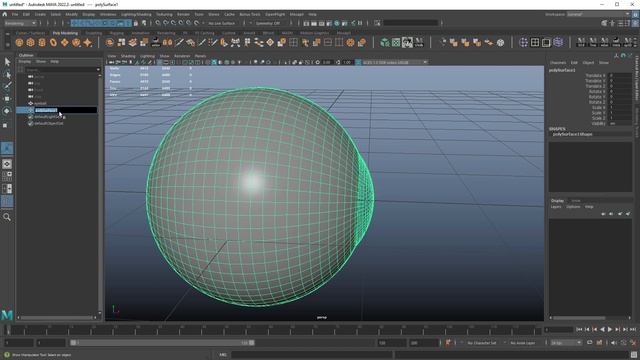
Task: Click the Maya home icon
Action: (x=5, y=14)
